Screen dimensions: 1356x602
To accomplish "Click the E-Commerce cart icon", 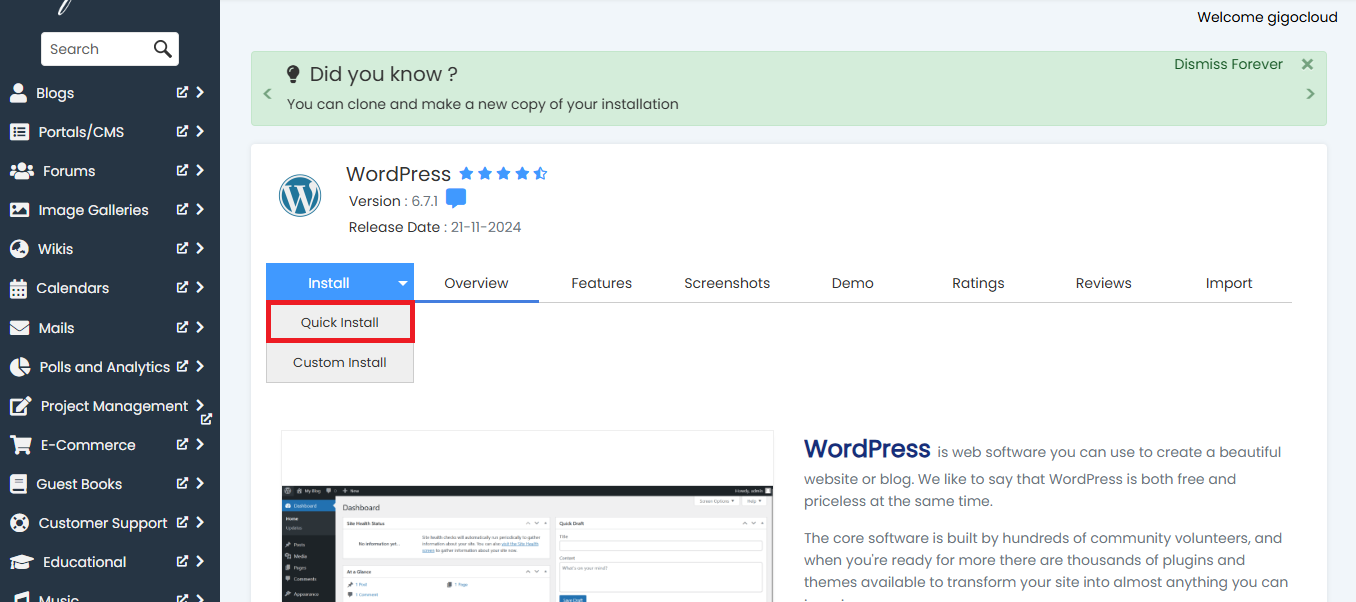I will [x=20, y=445].
